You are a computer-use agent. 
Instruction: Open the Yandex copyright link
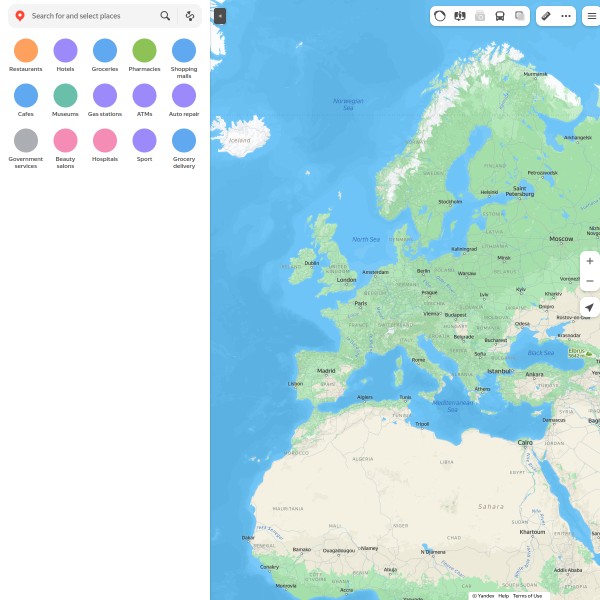point(483,596)
